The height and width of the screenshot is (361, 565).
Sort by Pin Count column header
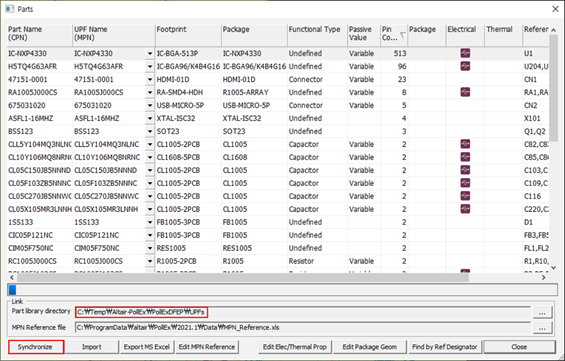tap(393, 34)
